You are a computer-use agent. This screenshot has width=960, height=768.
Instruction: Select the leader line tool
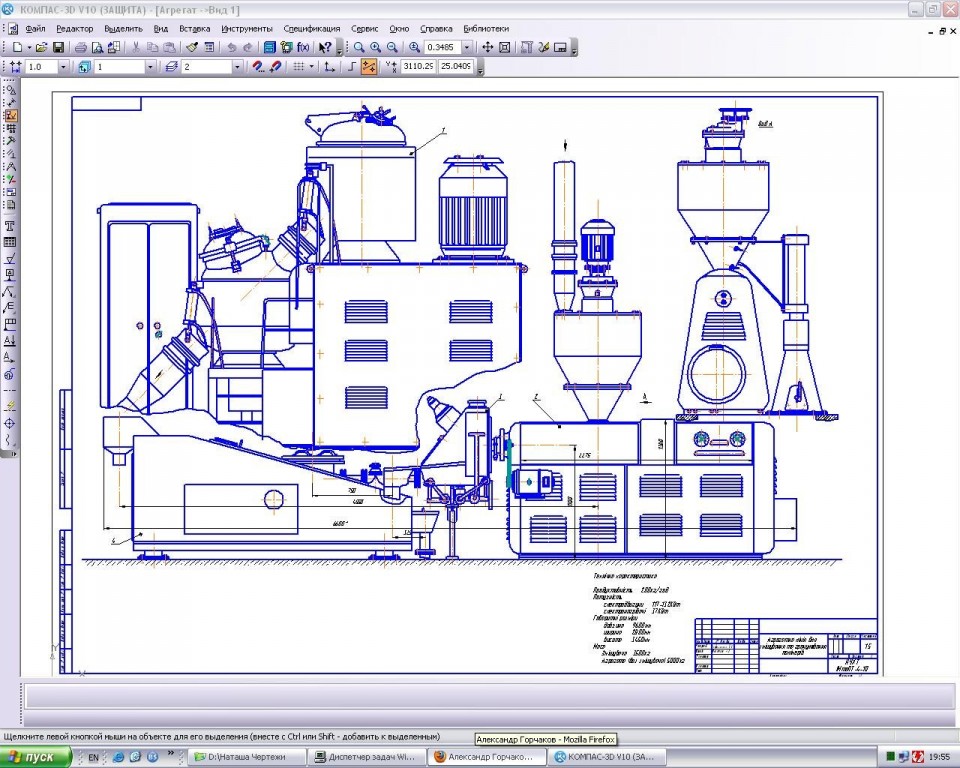click(10, 292)
